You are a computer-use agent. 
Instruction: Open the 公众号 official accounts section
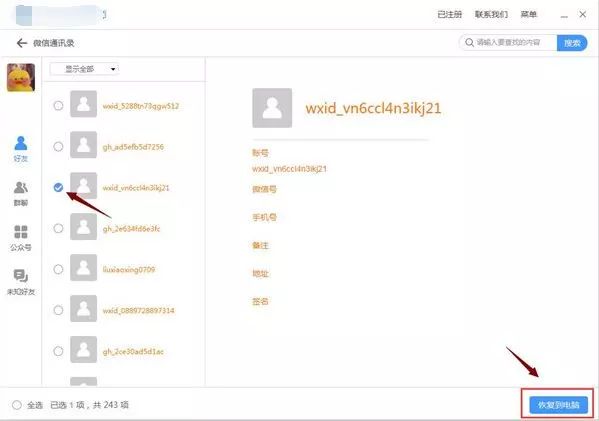(x=21, y=238)
